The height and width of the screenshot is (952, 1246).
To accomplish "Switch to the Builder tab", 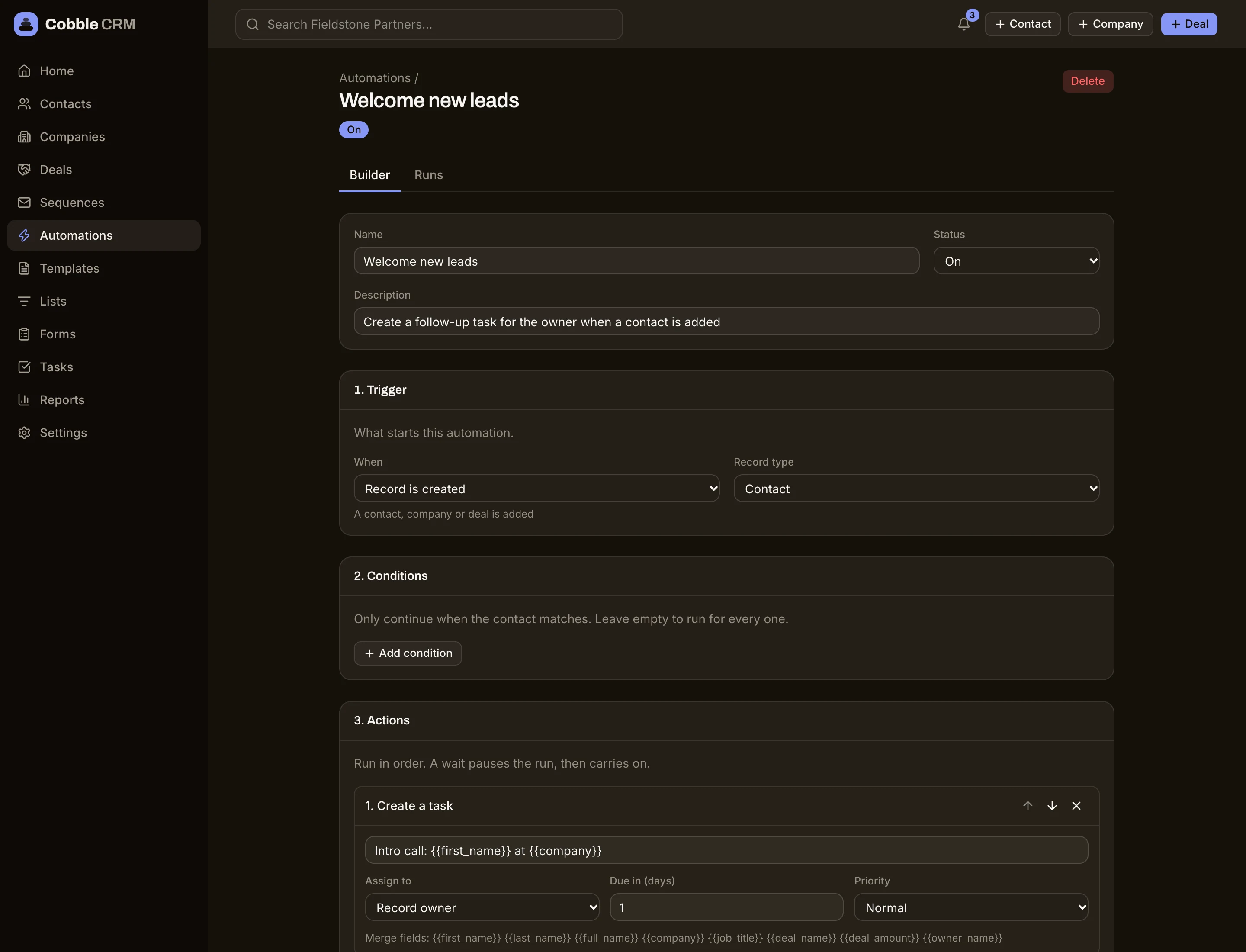I will tap(369, 175).
